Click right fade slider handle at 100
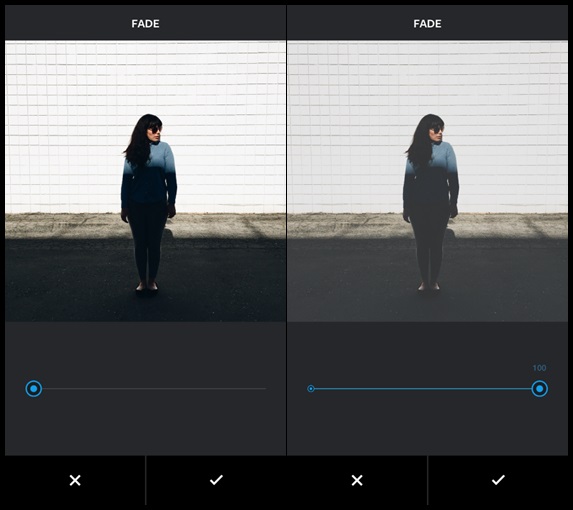Image resolution: width=573 pixels, height=510 pixels. (539, 388)
